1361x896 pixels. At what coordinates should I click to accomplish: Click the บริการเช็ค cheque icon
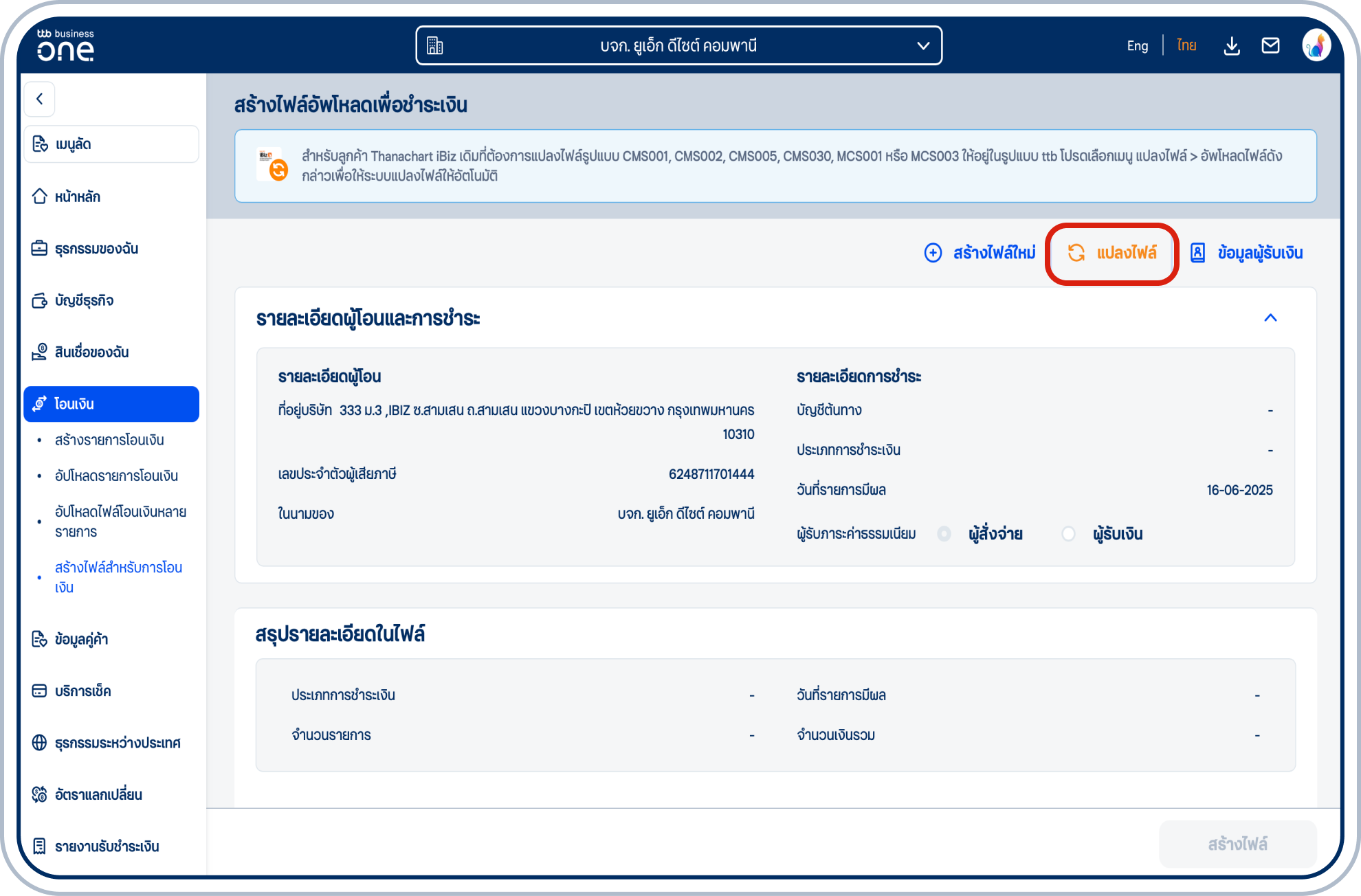click(x=40, y=691)
